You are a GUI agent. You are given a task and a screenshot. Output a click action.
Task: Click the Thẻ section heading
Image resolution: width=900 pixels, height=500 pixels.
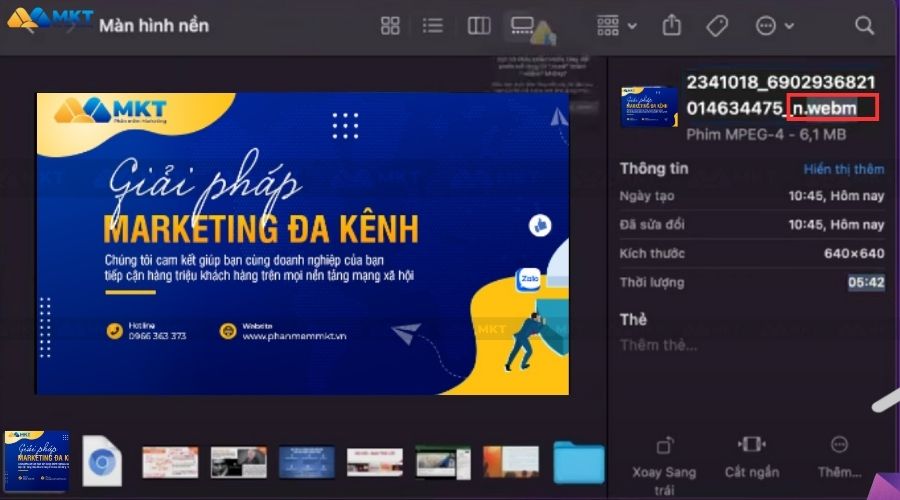click(633, 319)
